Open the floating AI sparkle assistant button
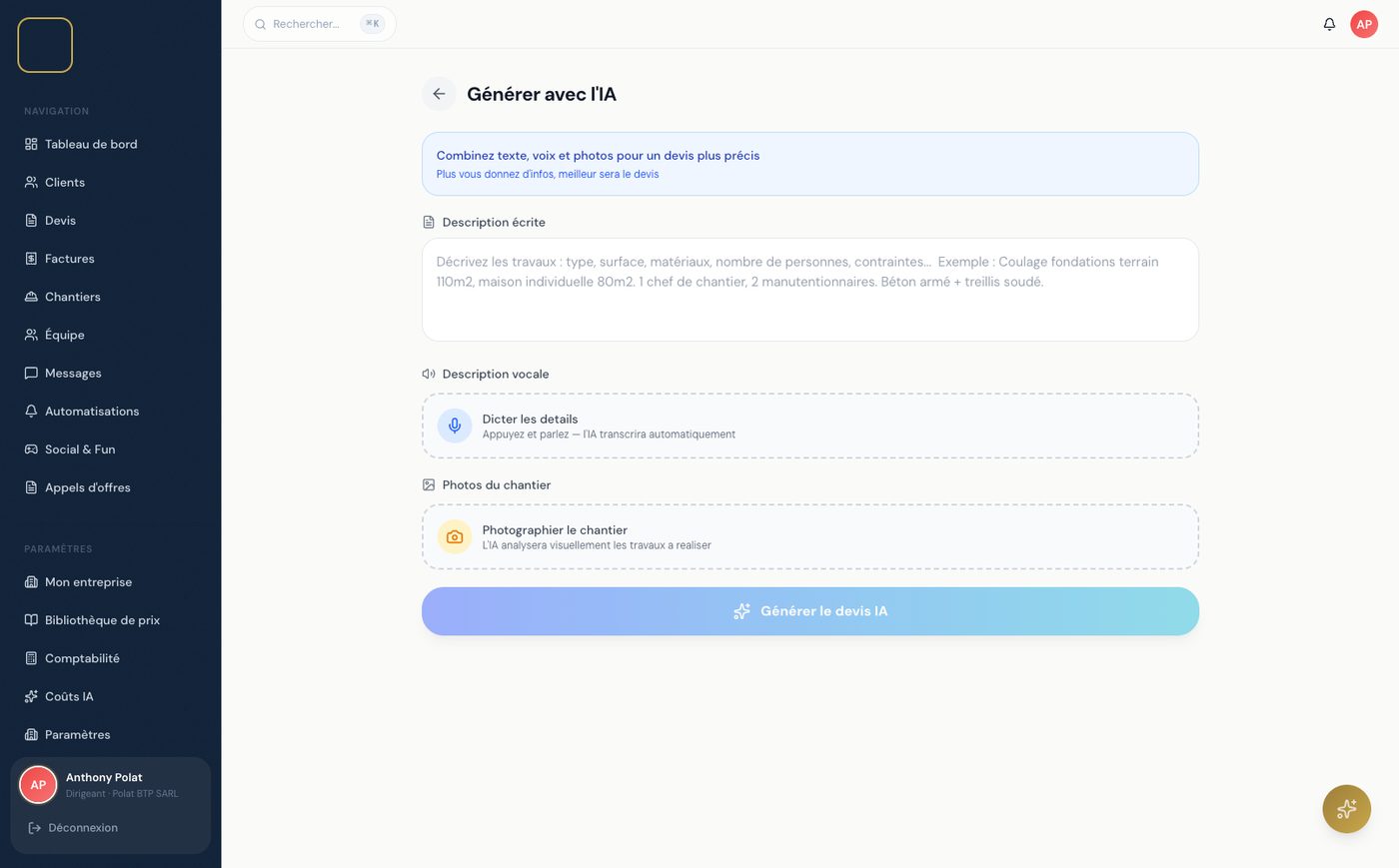Image resolution: width=1399 pixels, height=868 pixels. click(x=1346, y=808)
